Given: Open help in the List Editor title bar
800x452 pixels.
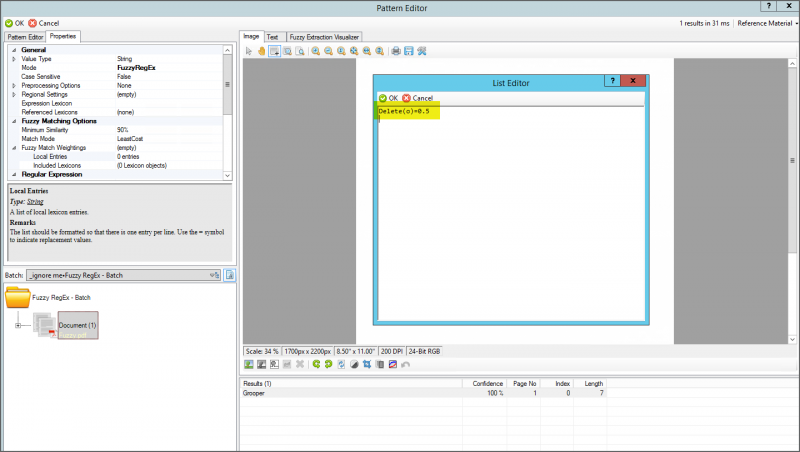Looking at the screenshot, I should pos(612,81).
